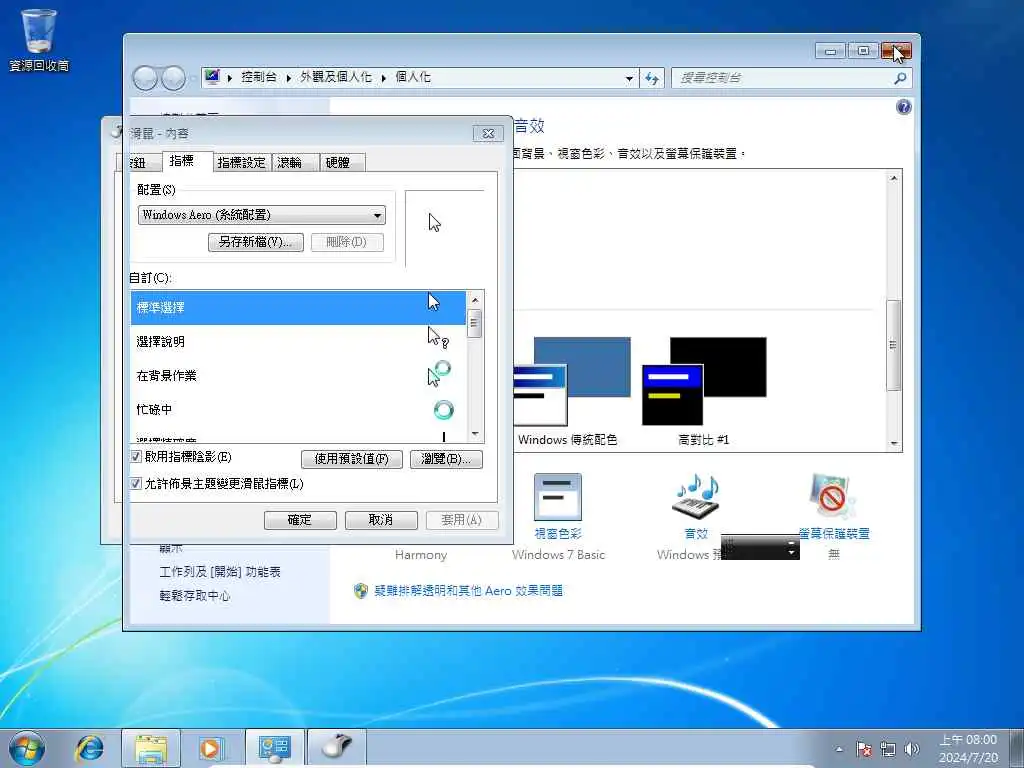This screenshot has height=768, width=1024.
Task: Launch Internet Explorer from the taskbar
Action: click(89, 748)
